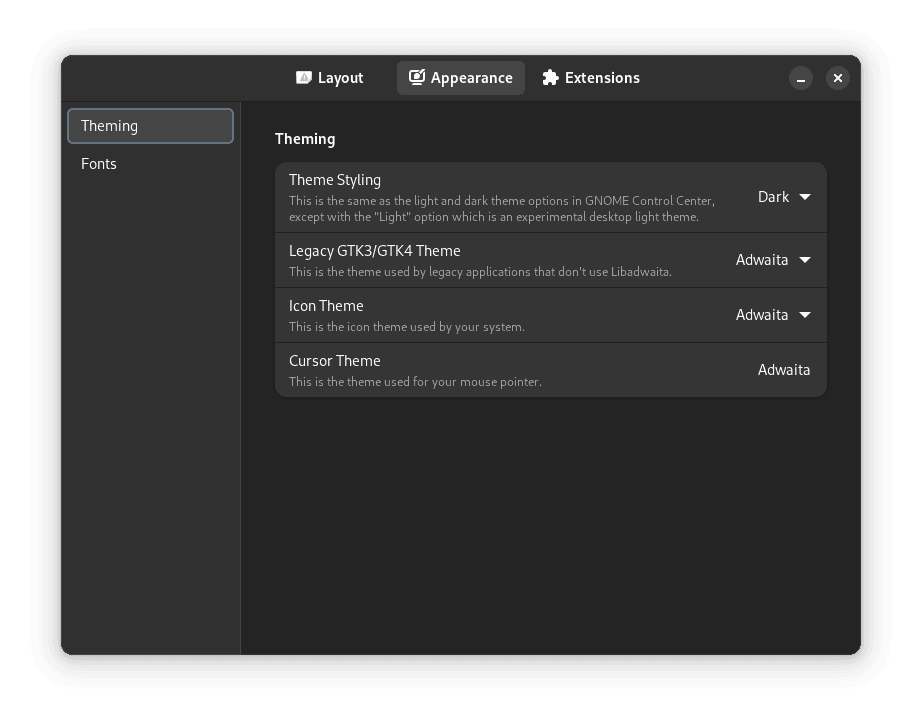Select Theming in the sidebar
This screenshot has width=922, height=722.
point(150,126)
